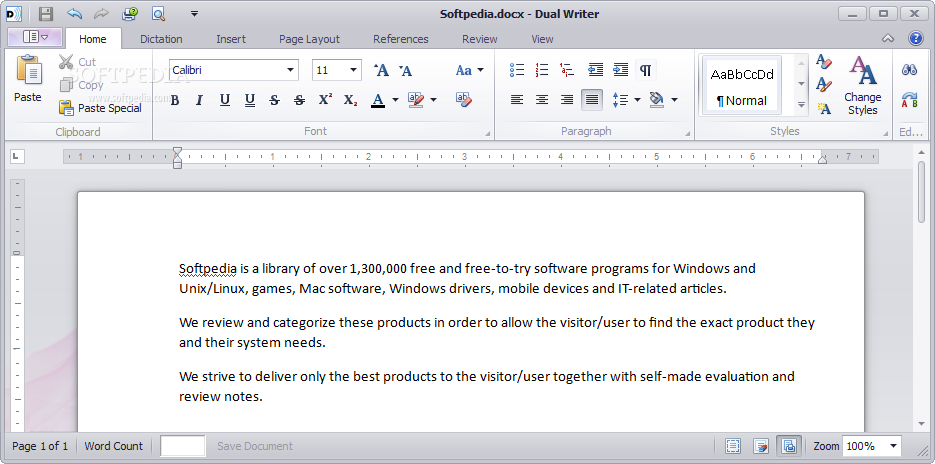Toggle double underline
Screen dimensions: 935x464
(x=250, y=100)
